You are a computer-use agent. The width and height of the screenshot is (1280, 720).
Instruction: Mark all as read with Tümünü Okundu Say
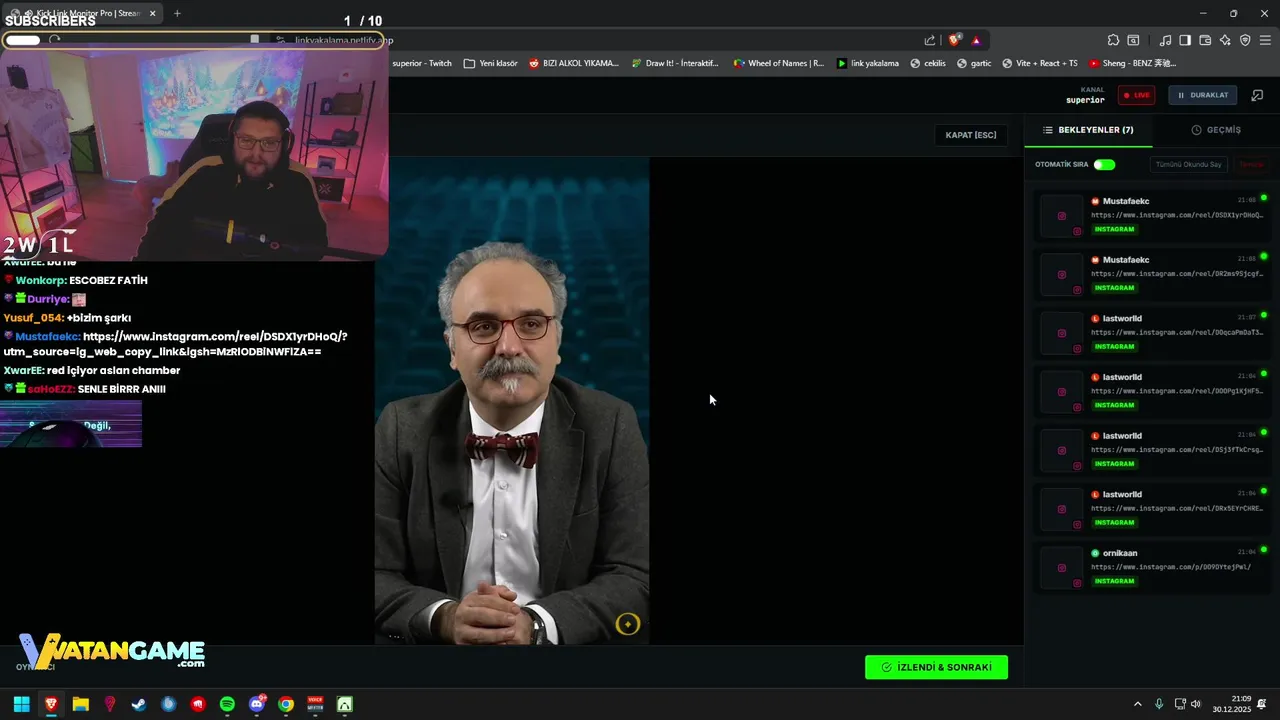(1188, 164)
